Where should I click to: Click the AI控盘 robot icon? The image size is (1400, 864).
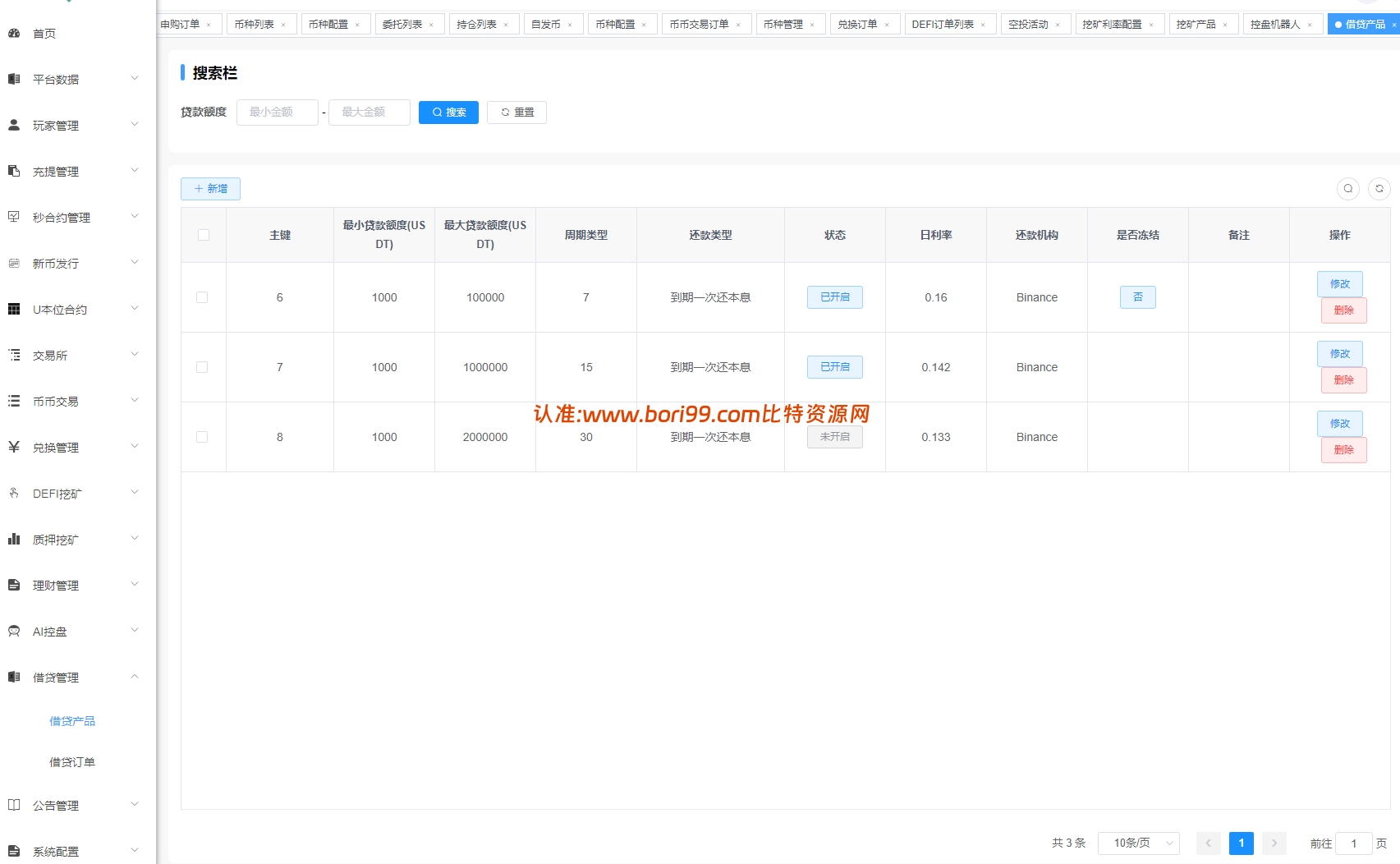[x=14, y=632]
